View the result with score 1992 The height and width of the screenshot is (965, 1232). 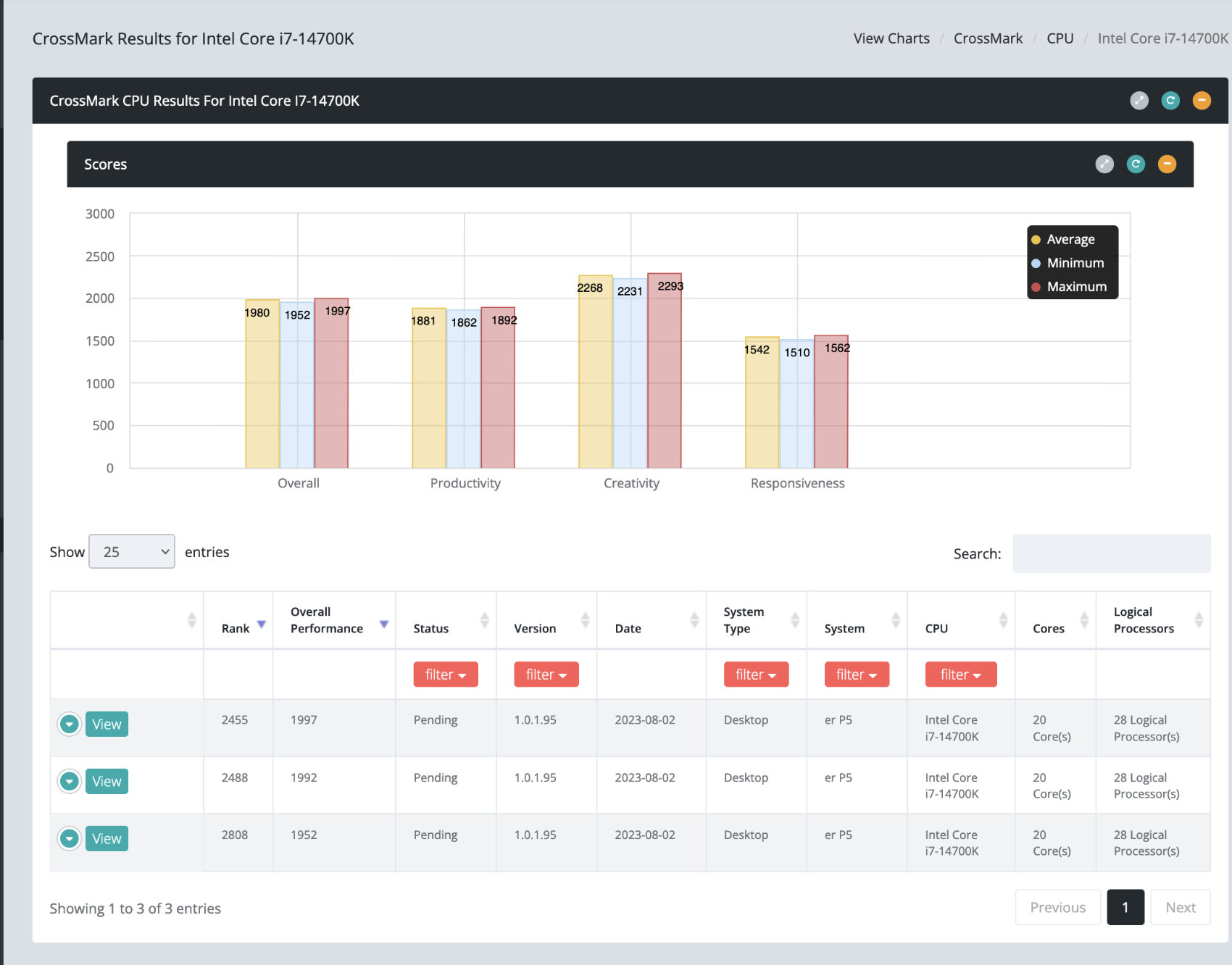pos(107,781)
